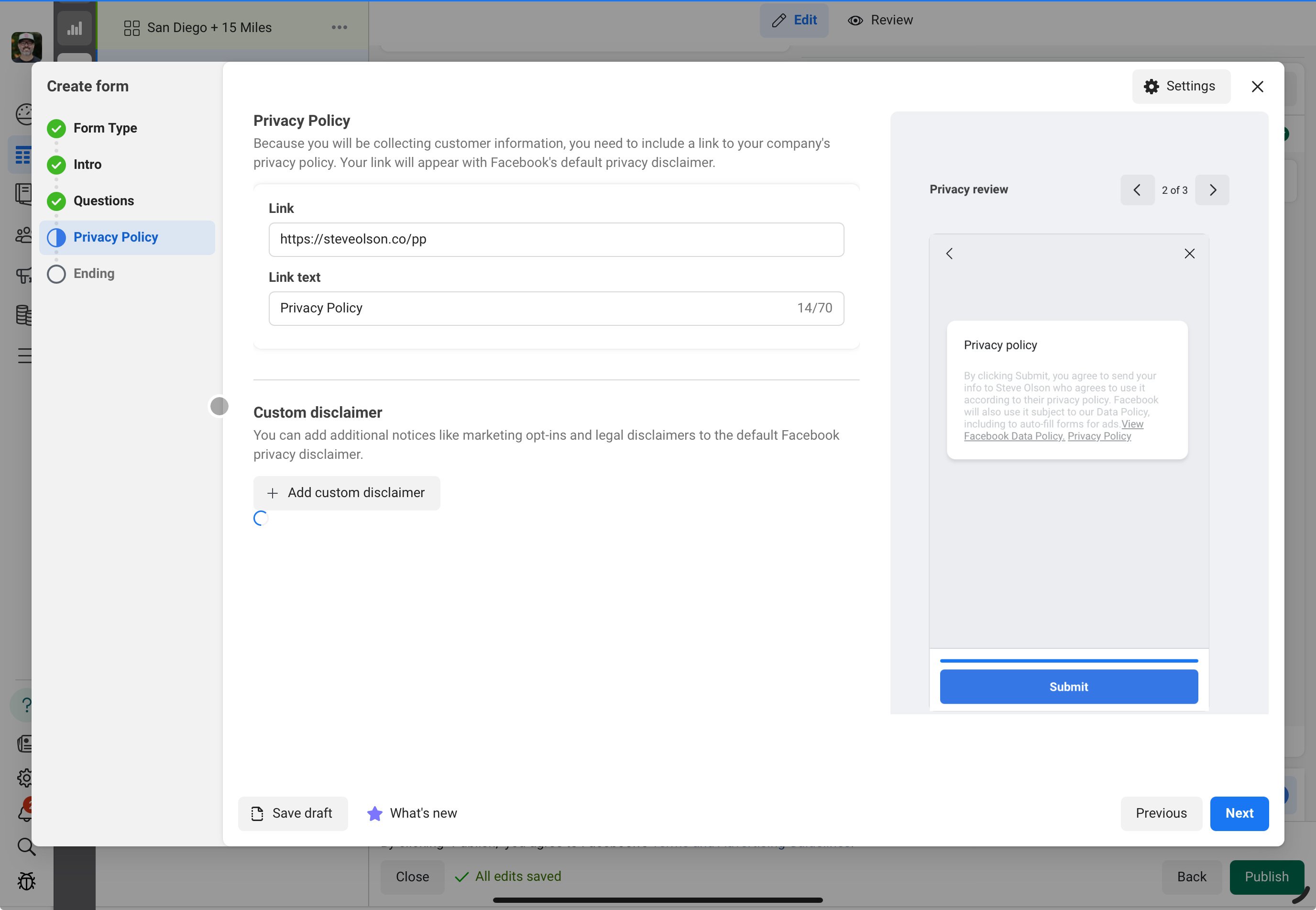Switch to Edit tab
1316x910 pixels.
point(794,20)
